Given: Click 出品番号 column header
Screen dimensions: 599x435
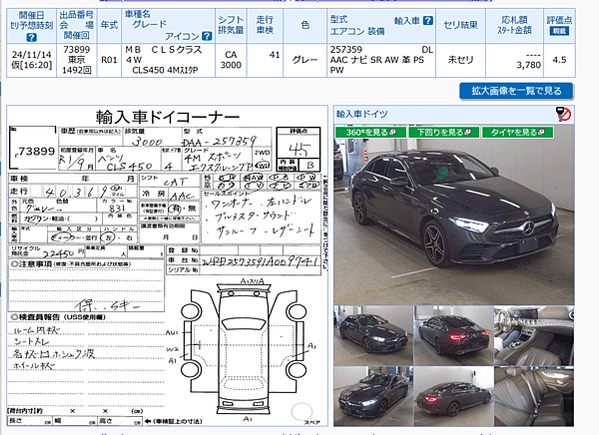Looking at the screenshot, I should (76, 15).
